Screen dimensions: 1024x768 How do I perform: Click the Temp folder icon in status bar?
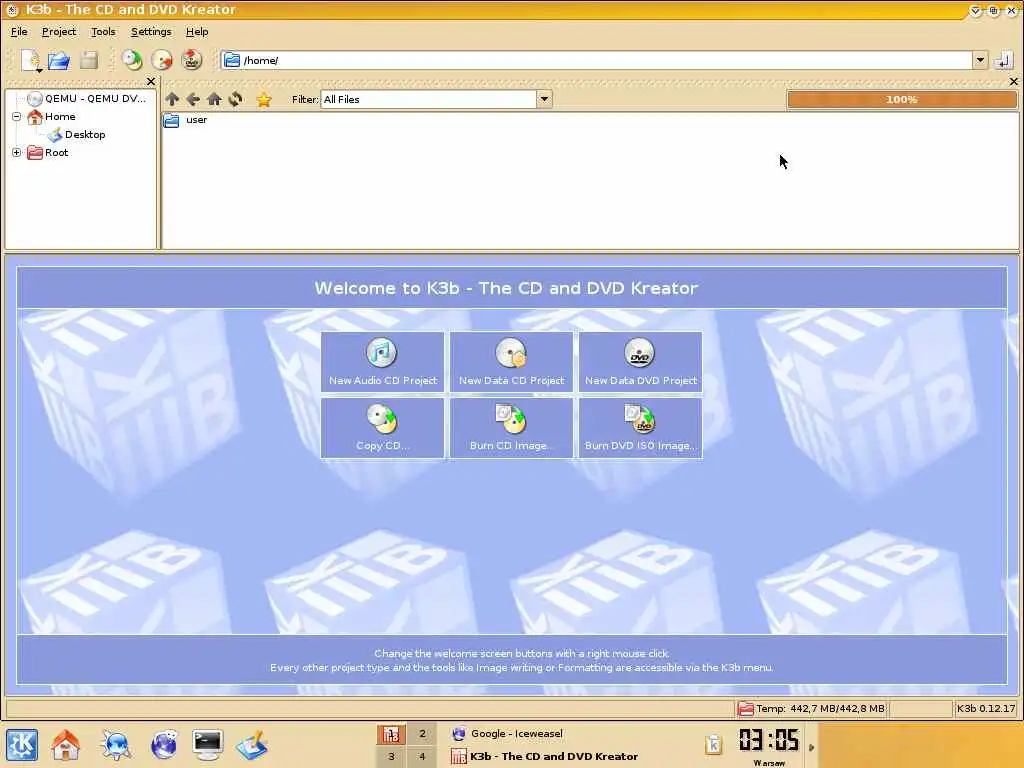point(745,709)
